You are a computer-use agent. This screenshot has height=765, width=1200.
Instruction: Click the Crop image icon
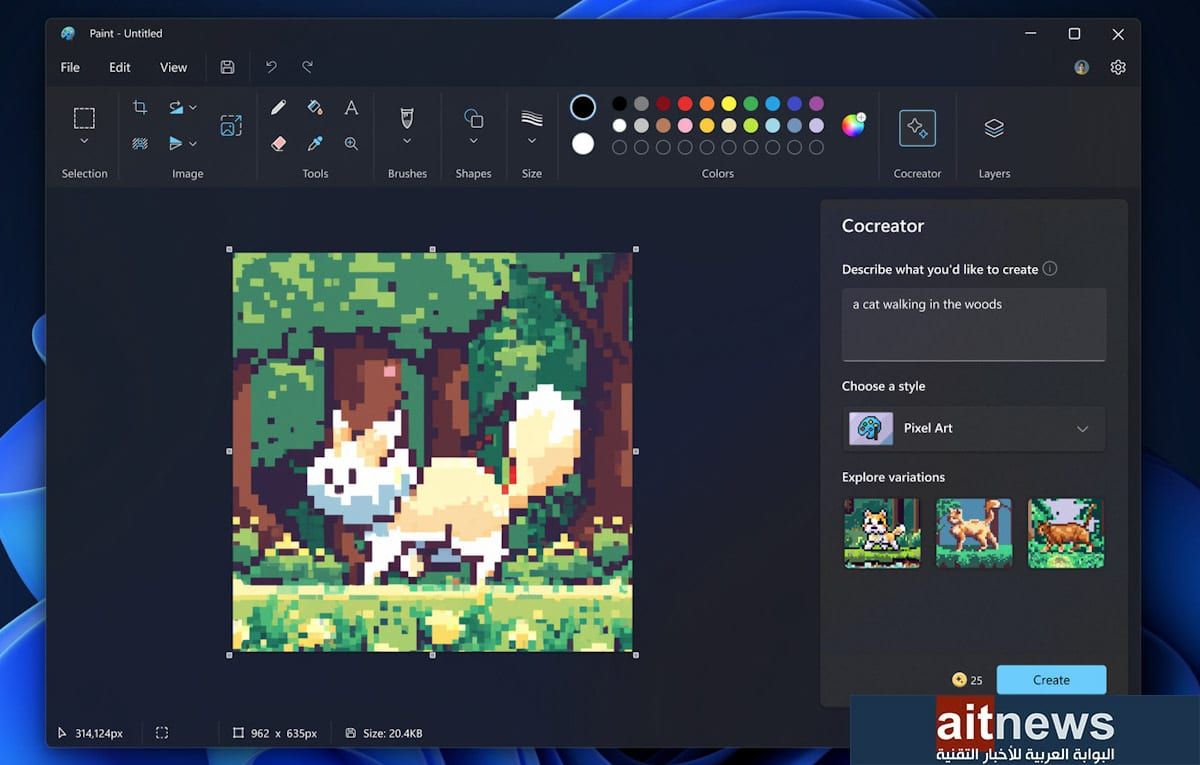[x=140, y=107]
